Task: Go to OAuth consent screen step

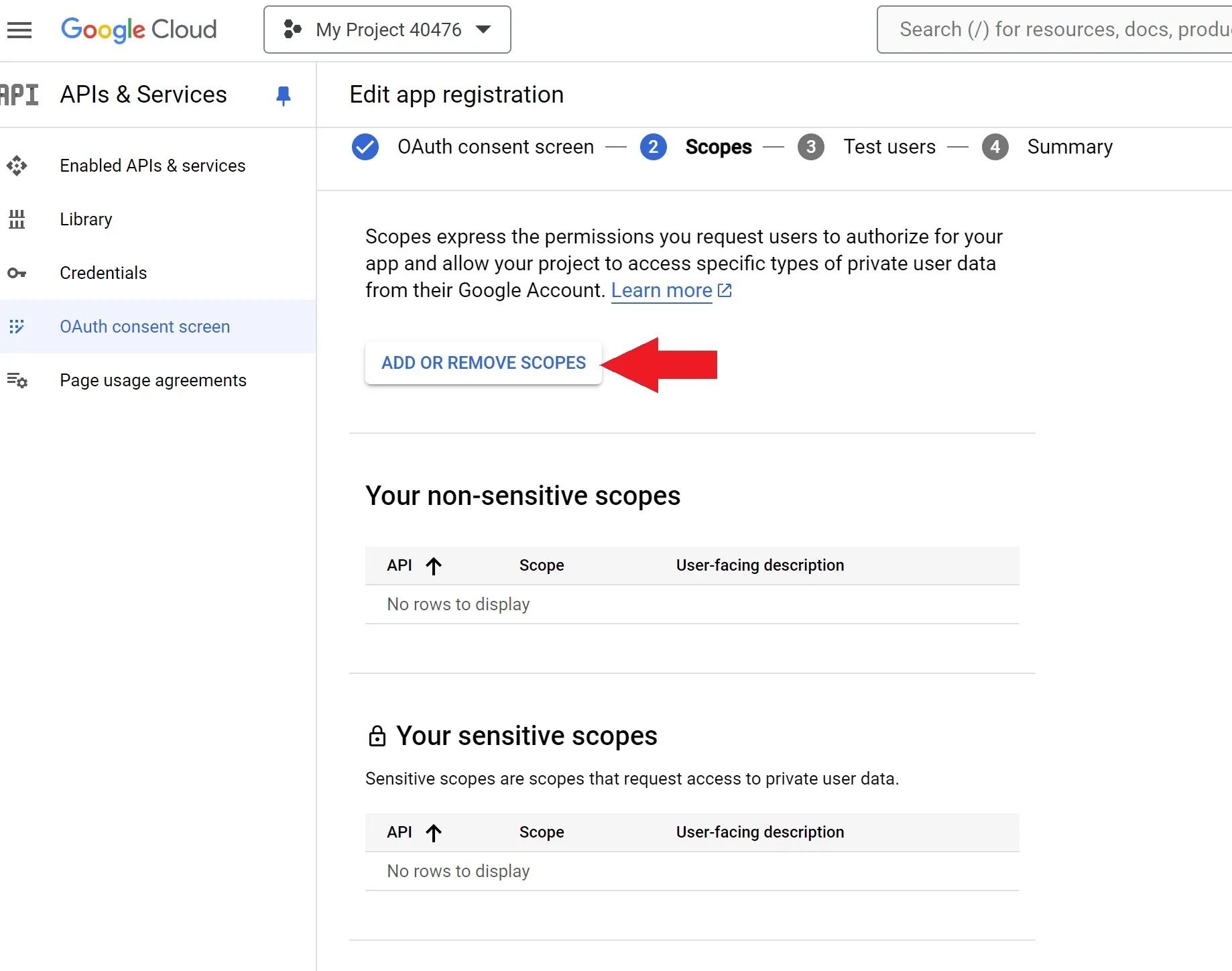Action: (x=495, y=147)
